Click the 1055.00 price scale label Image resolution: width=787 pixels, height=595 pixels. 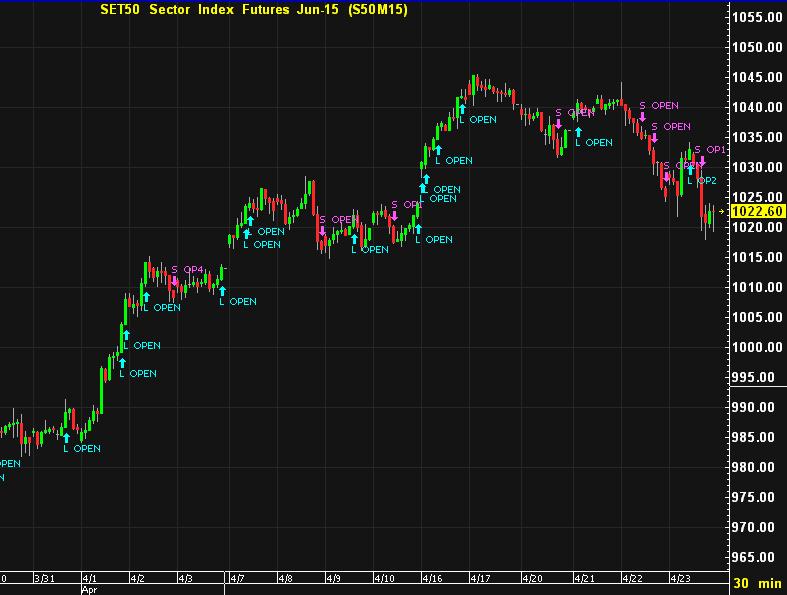756,17
